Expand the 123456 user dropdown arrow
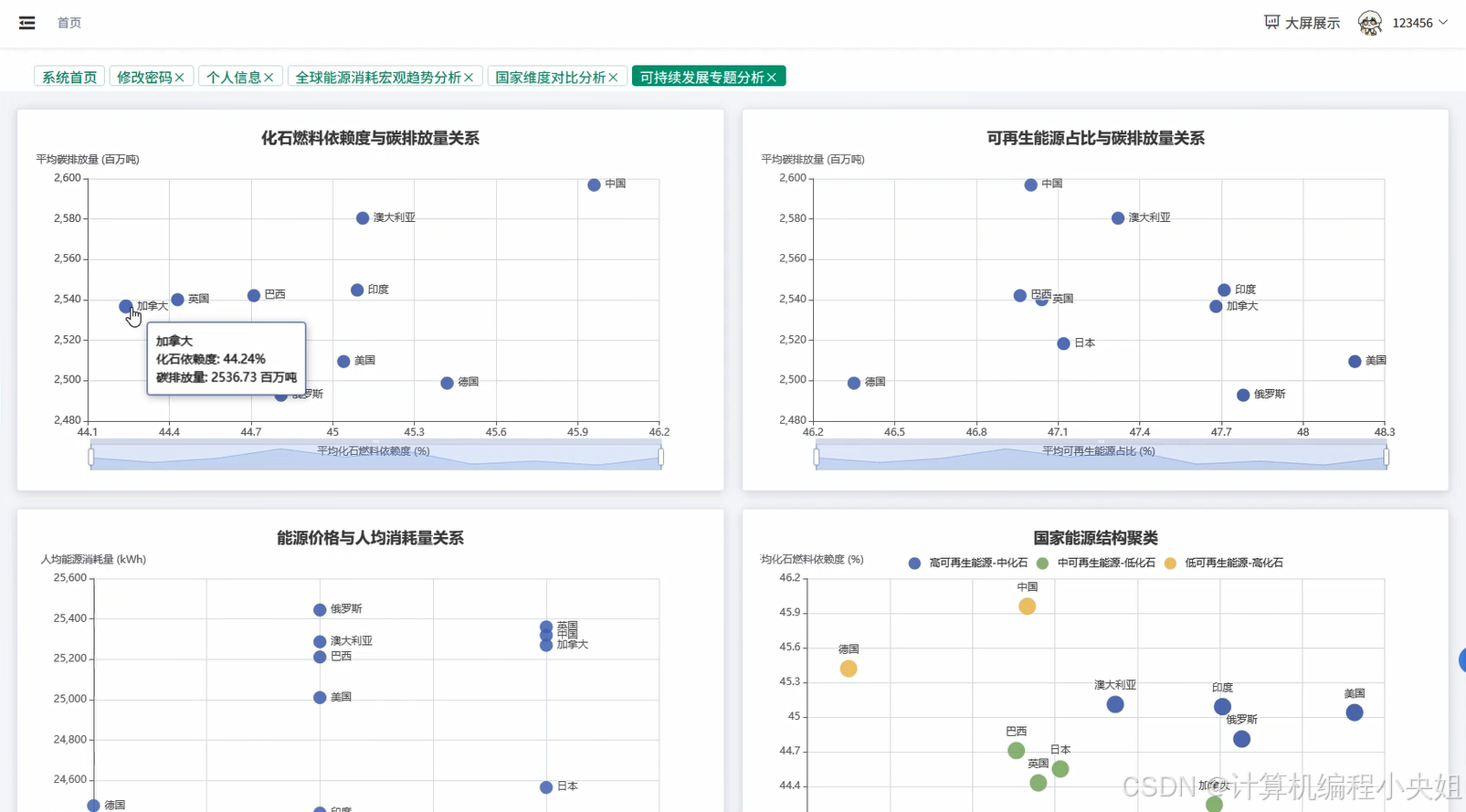This screenshot has width=1466, height=812. 1443,22
